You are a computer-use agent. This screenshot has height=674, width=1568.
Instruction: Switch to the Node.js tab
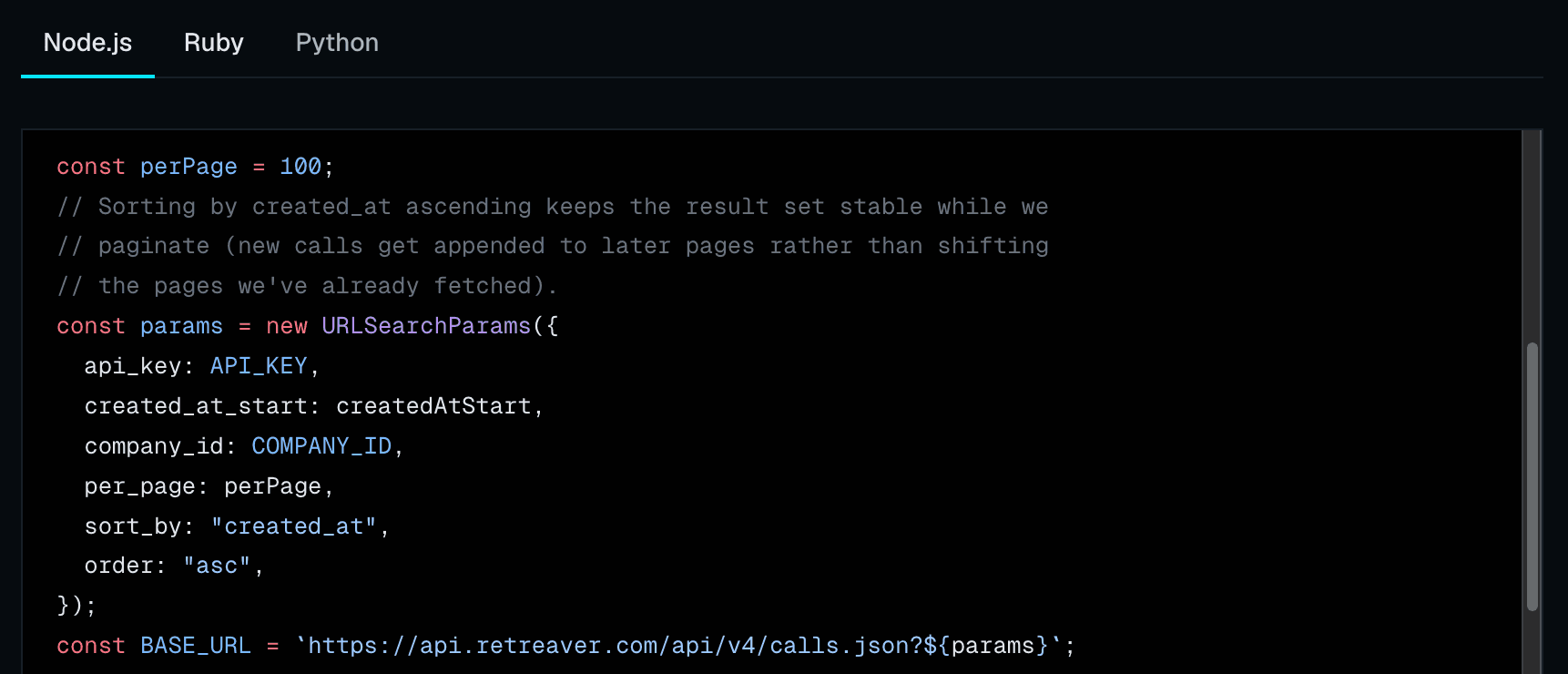point(87,43)
